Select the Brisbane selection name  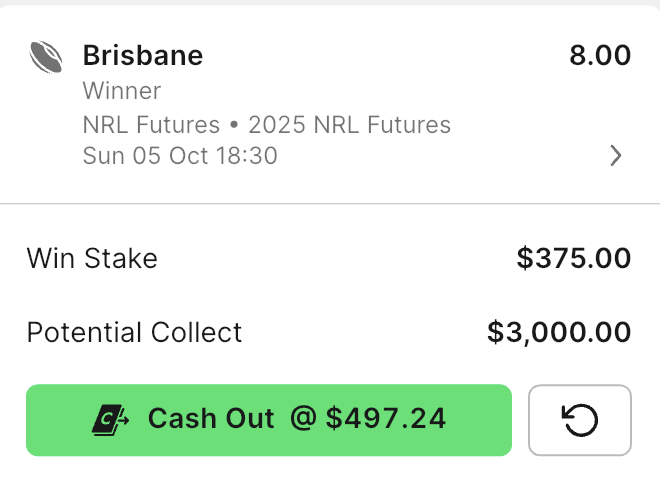pos(143,56)
